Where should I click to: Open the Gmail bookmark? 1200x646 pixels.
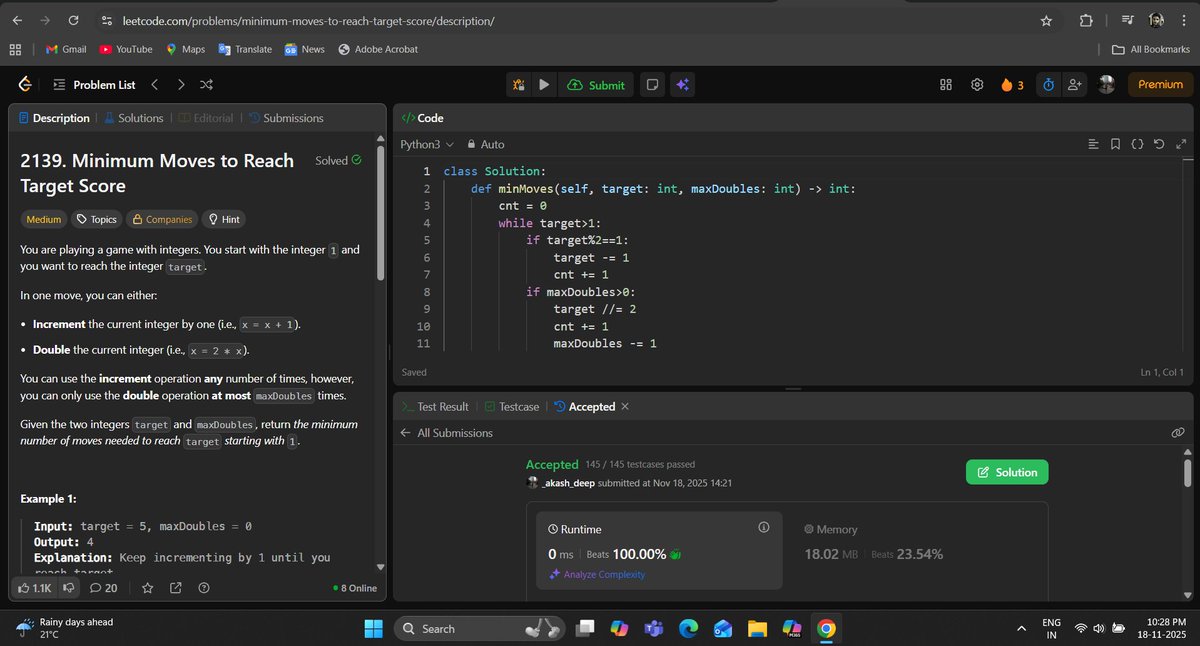coord(65,49)
